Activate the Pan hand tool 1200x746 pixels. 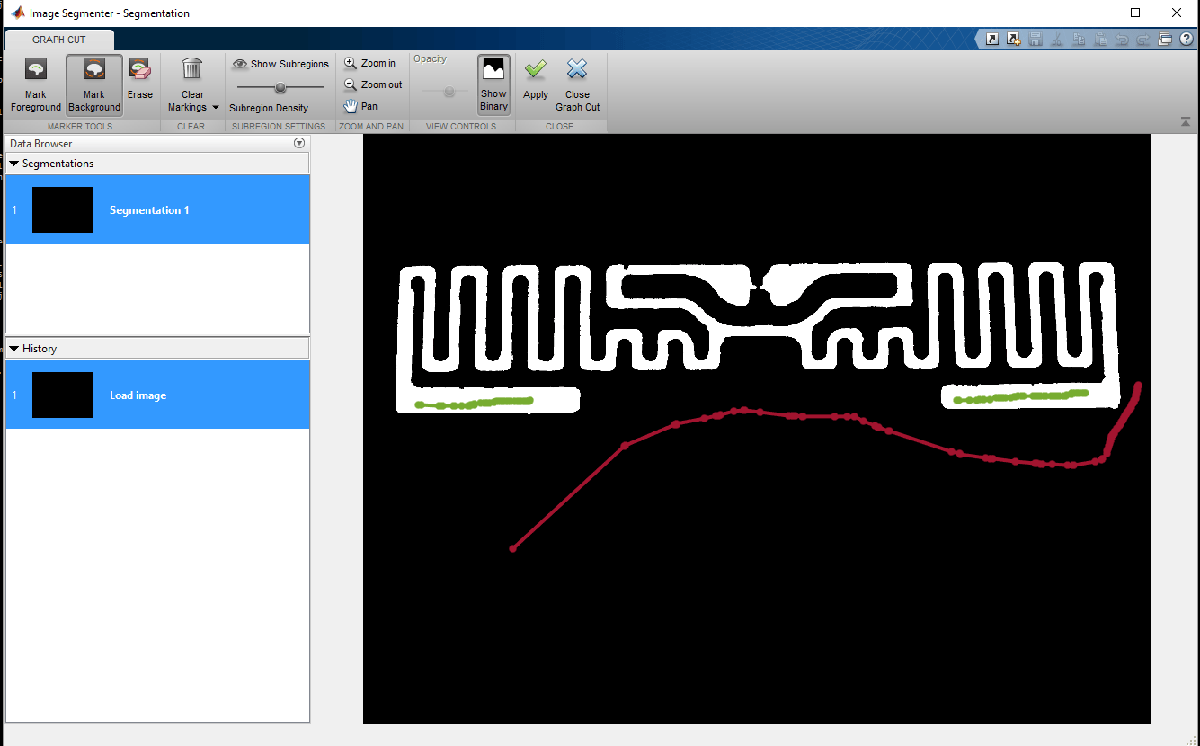pyautogui.click(x=360, y=106)
